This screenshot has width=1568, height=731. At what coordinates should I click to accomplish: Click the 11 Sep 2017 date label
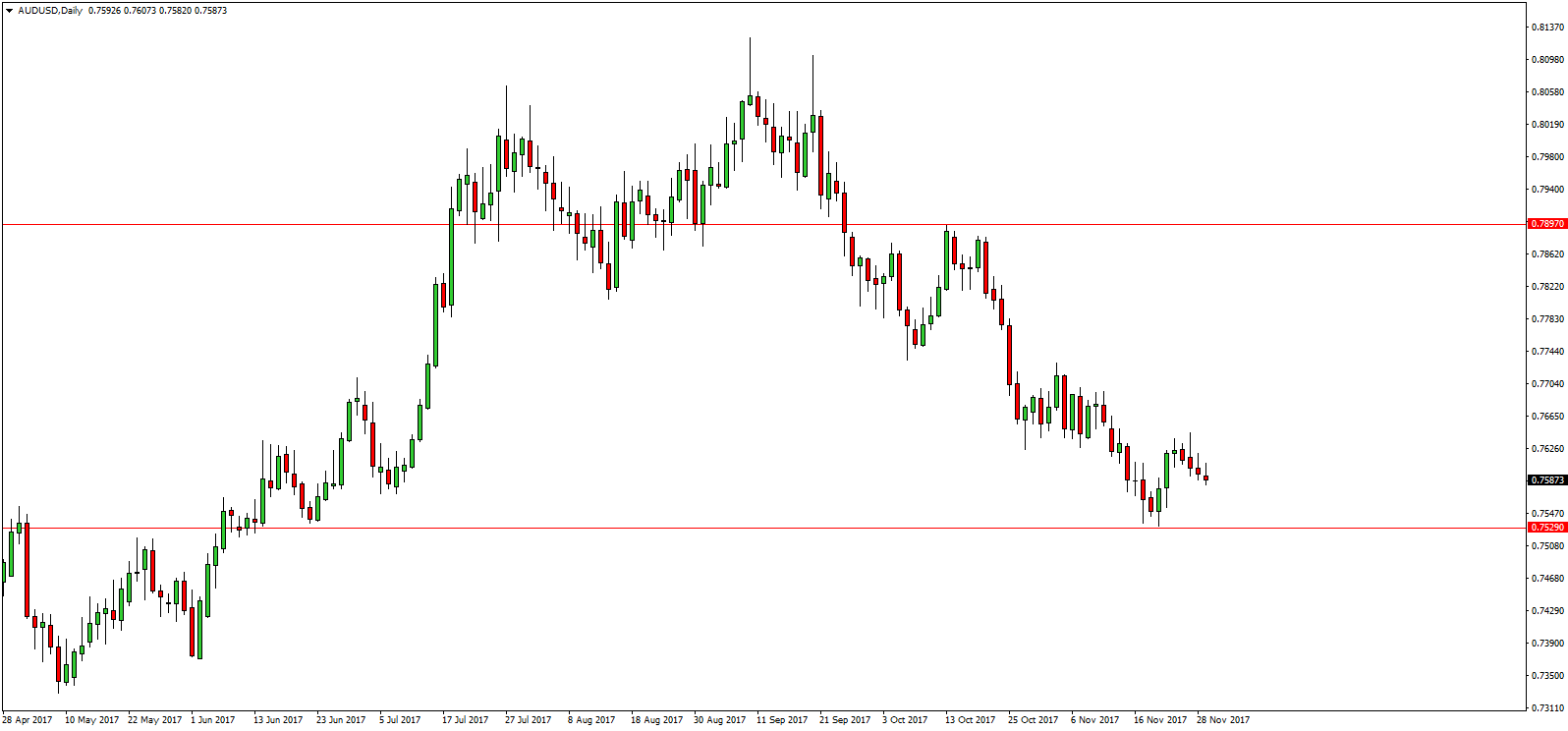[782, 720]
